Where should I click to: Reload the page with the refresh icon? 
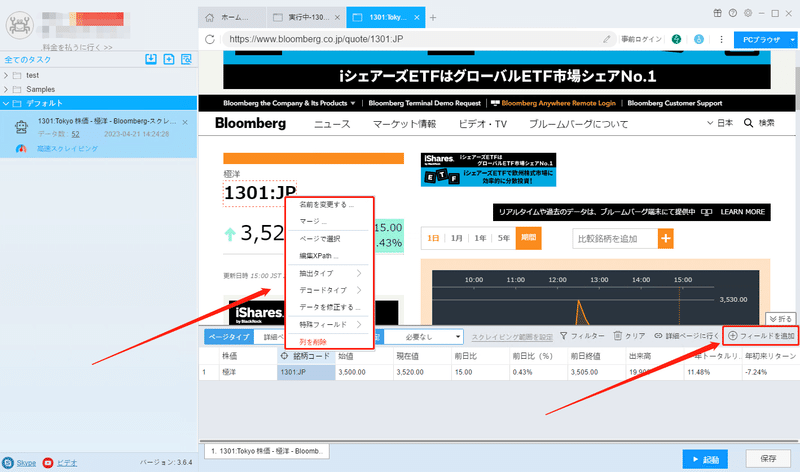[x=210, y=39]
